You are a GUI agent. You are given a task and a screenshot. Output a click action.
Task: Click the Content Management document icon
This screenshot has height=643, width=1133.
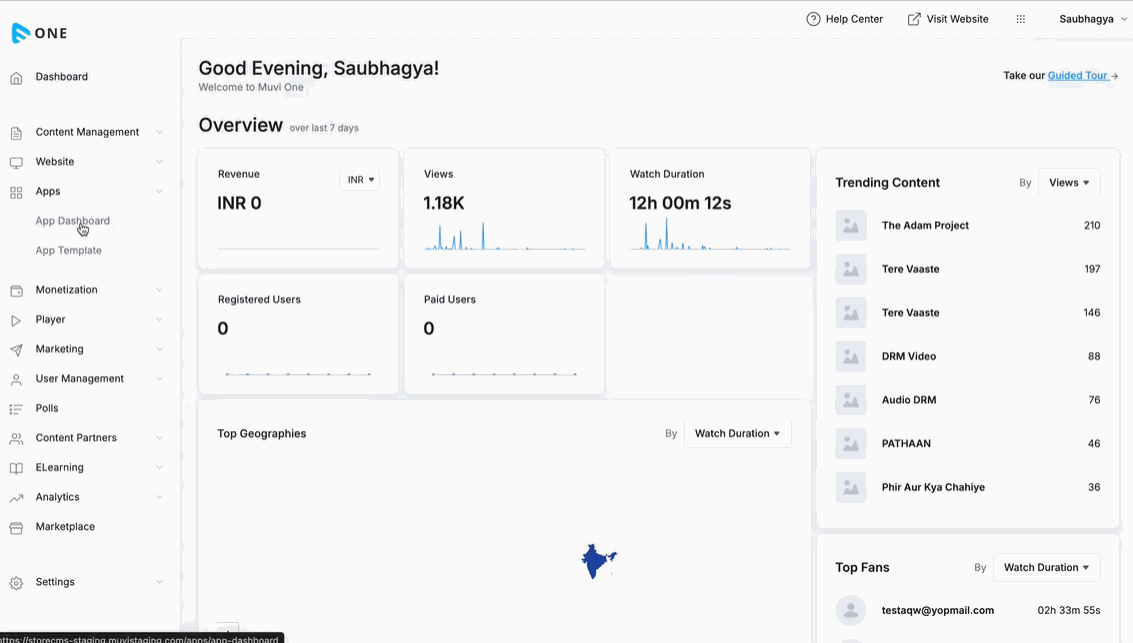pyautogui.click(x=16, y=133)
